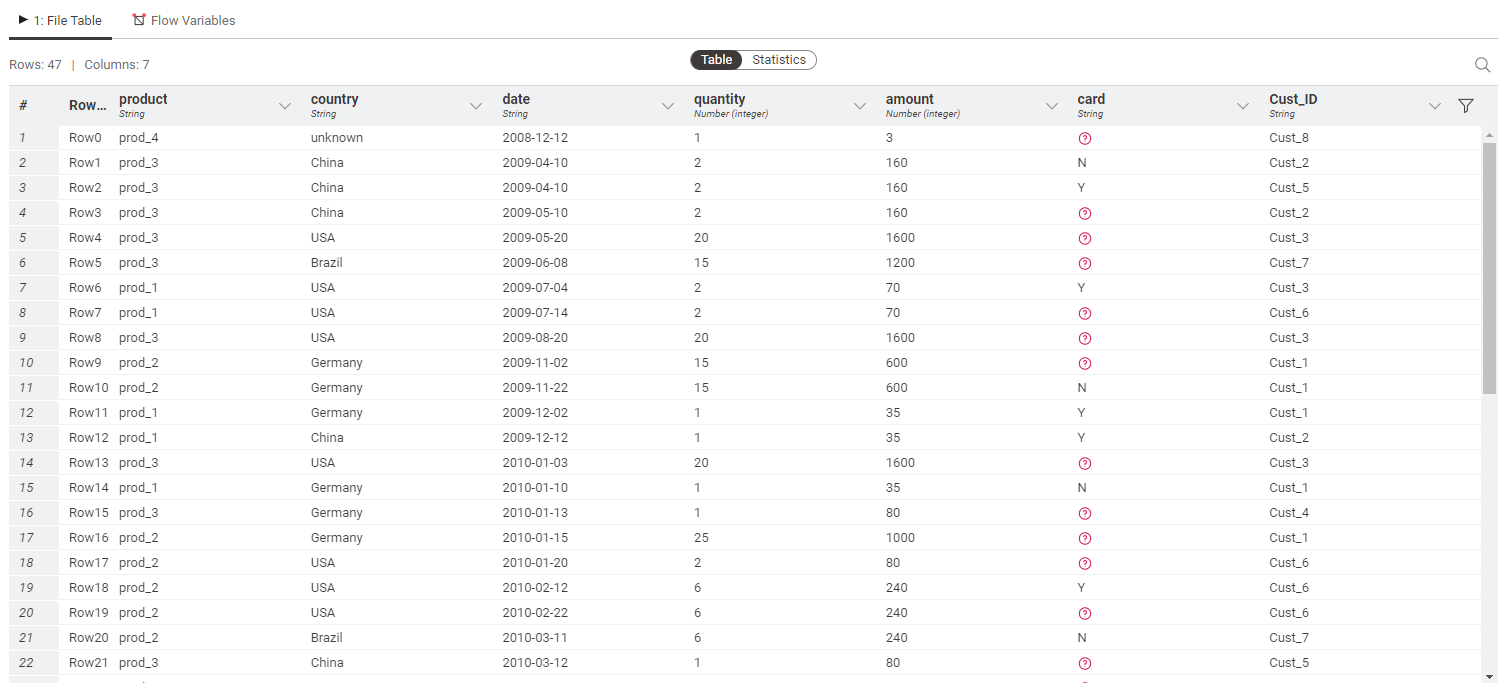
Task: Open the country column dropdown
Action: (x=476, y=106)
